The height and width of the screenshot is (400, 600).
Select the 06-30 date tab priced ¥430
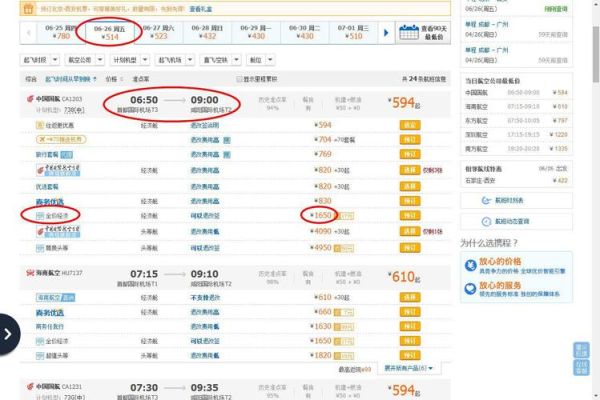click(x=305, y=33)
